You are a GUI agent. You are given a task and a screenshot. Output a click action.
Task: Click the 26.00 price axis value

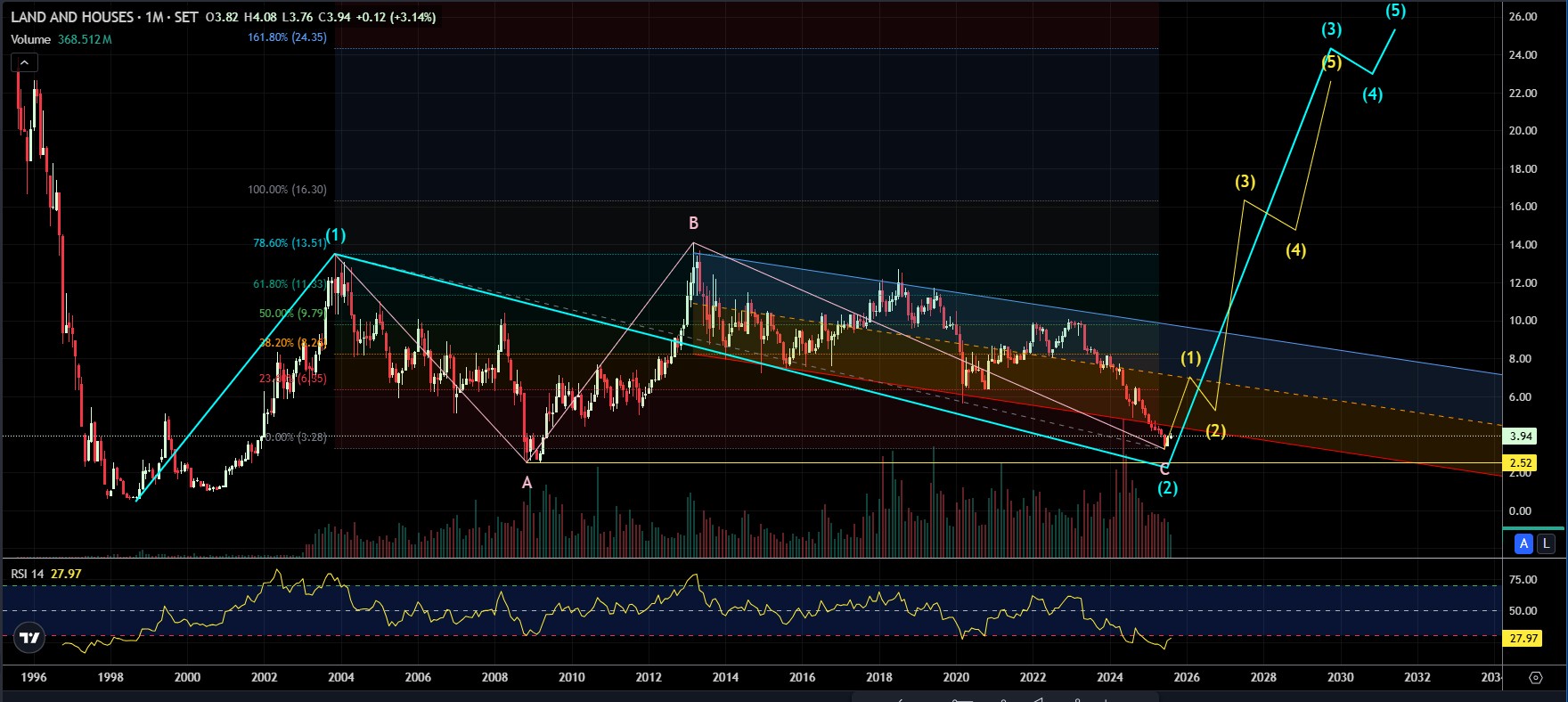[1523, 17]
